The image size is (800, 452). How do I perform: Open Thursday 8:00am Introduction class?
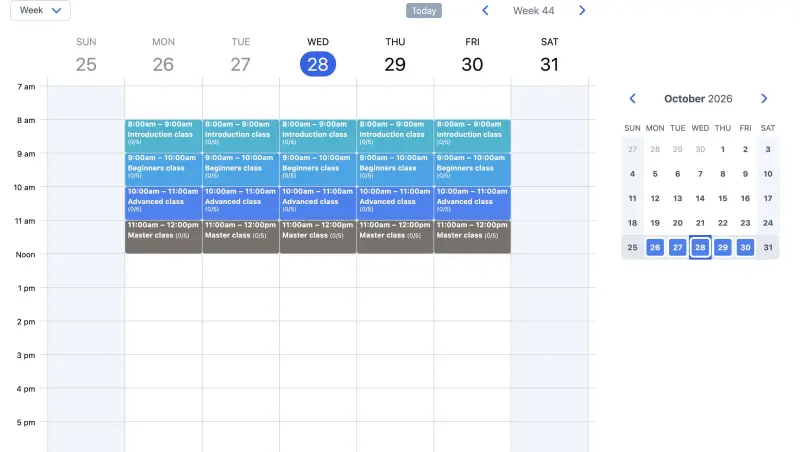[x=395, y=136]
